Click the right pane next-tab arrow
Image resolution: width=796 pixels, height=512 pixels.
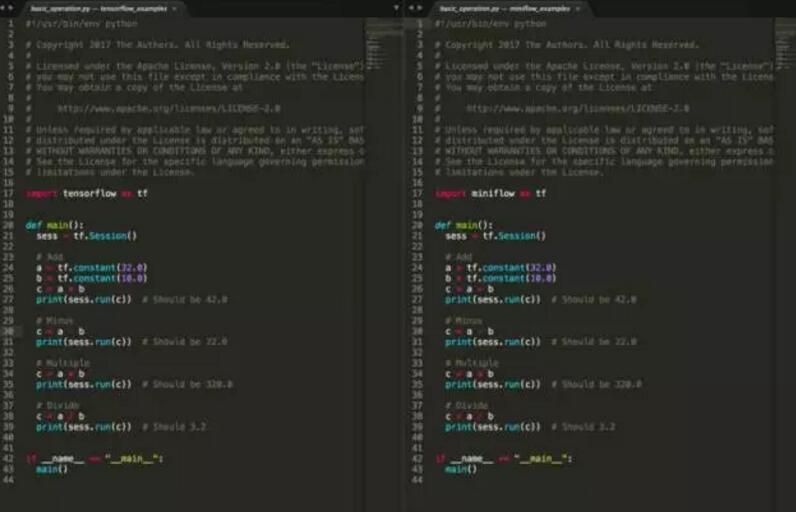(x=419, y=8)
